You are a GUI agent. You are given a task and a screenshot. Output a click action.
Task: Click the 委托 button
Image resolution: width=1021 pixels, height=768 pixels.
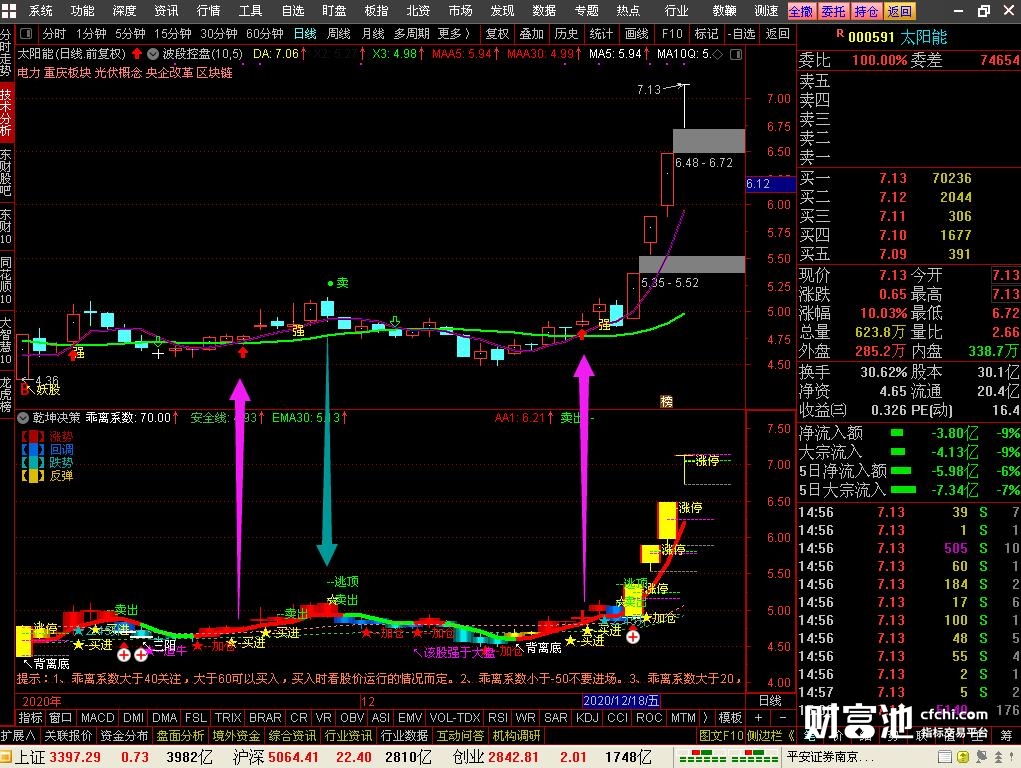click(833, 11)
